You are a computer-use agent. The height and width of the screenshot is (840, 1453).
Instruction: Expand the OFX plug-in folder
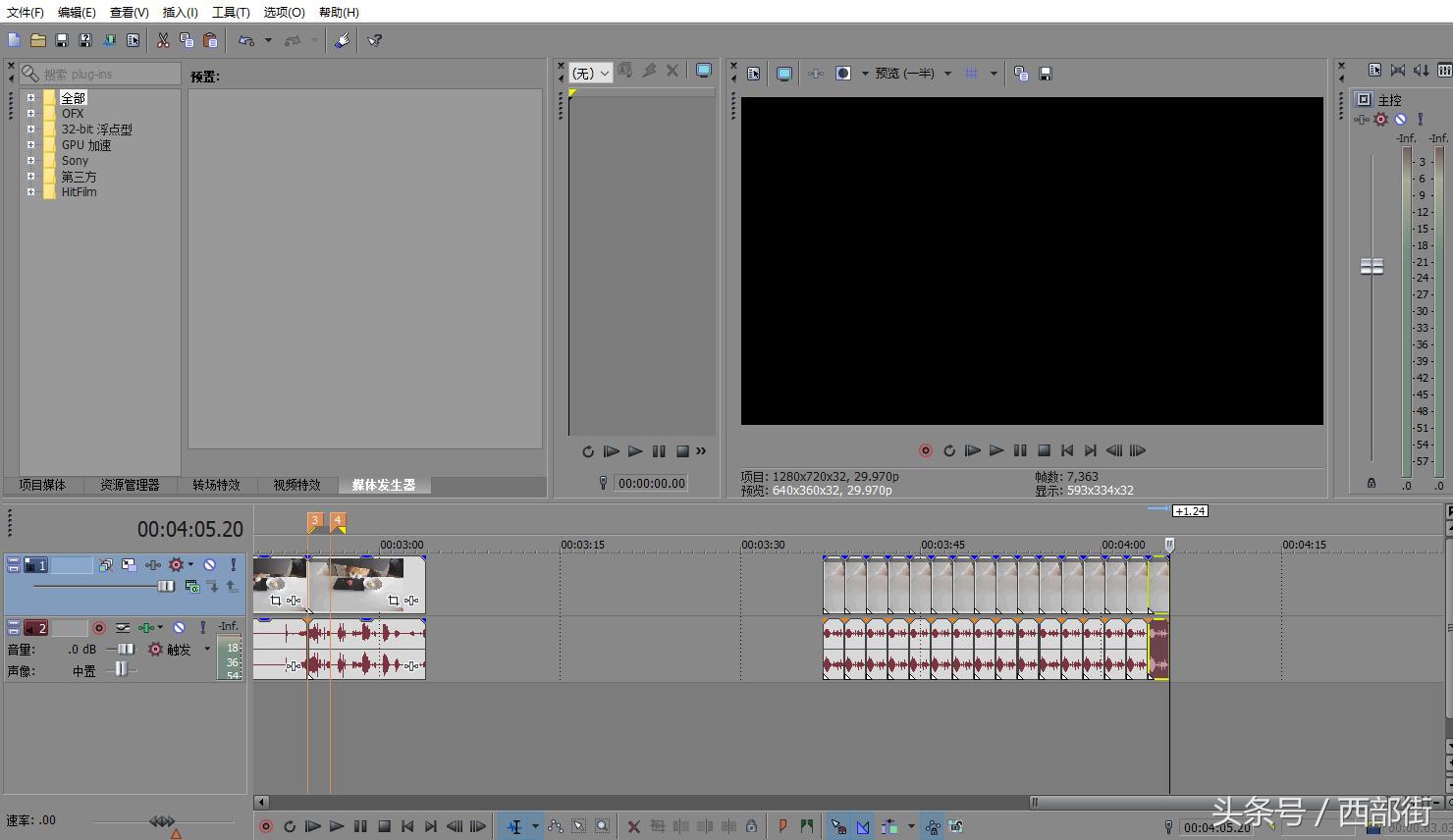click(30, 114)
